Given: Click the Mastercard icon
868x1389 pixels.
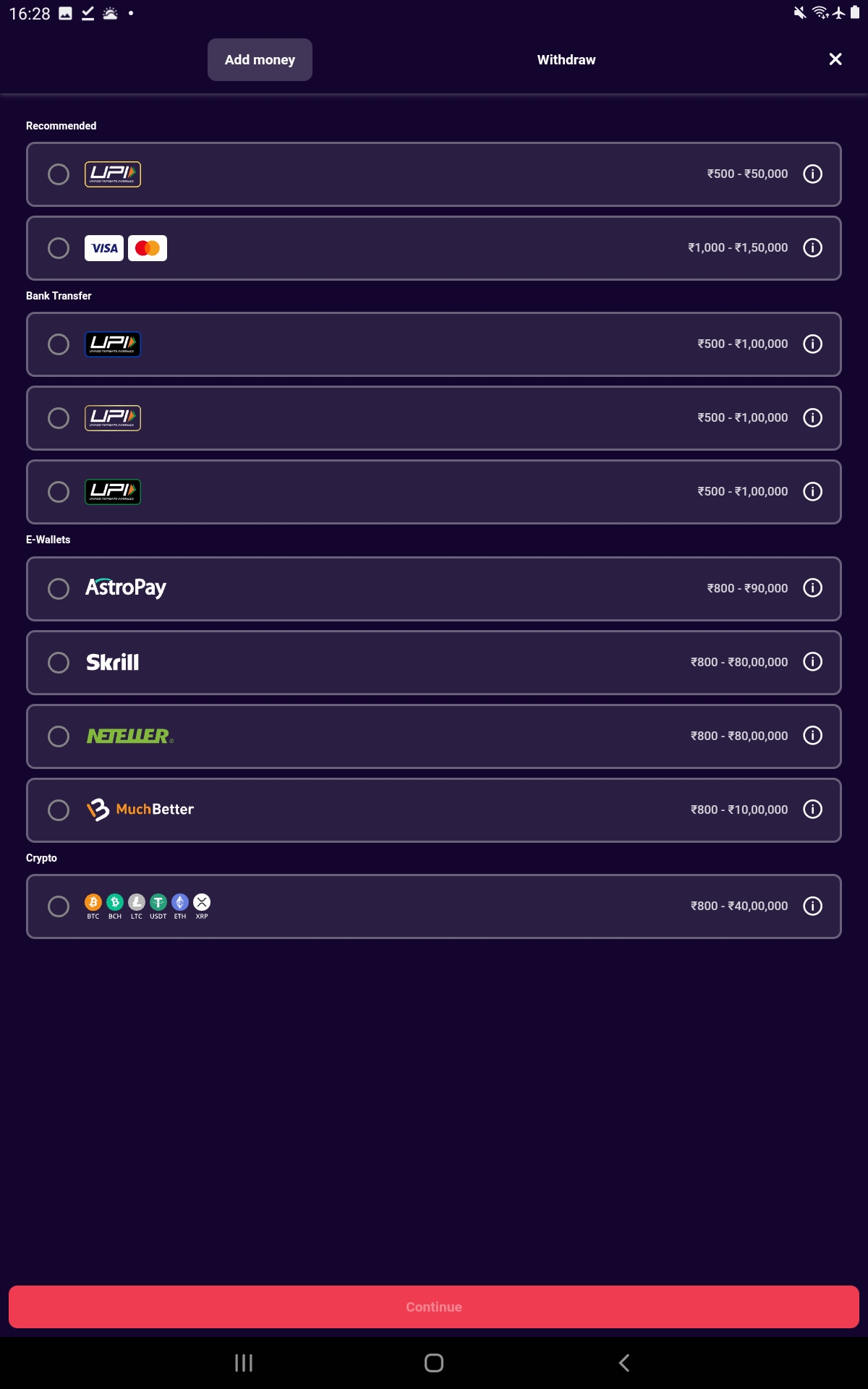Looking at the screenshot, I should (x=148, y=247).
